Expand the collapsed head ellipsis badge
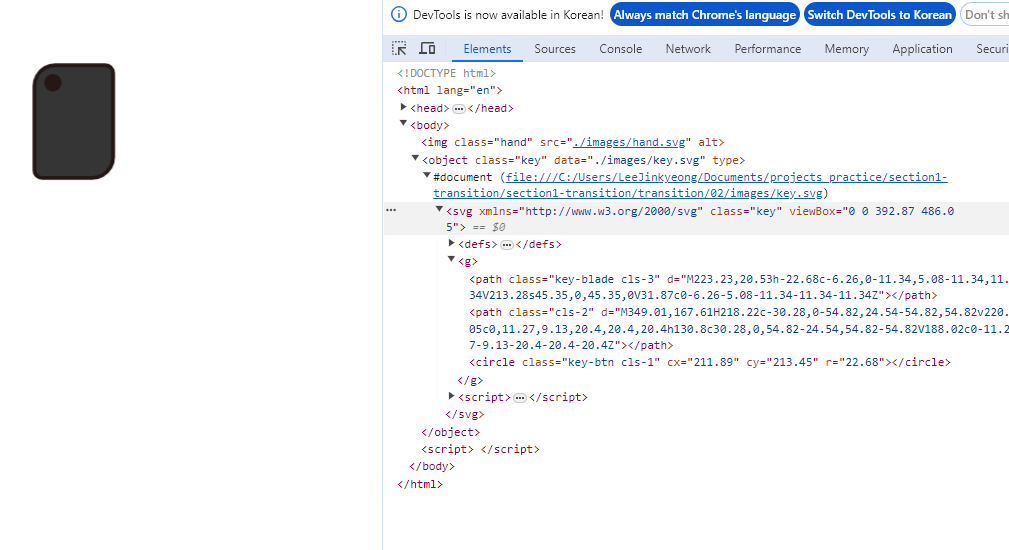This screenshot has height=550, width=1009. (459, 109)
